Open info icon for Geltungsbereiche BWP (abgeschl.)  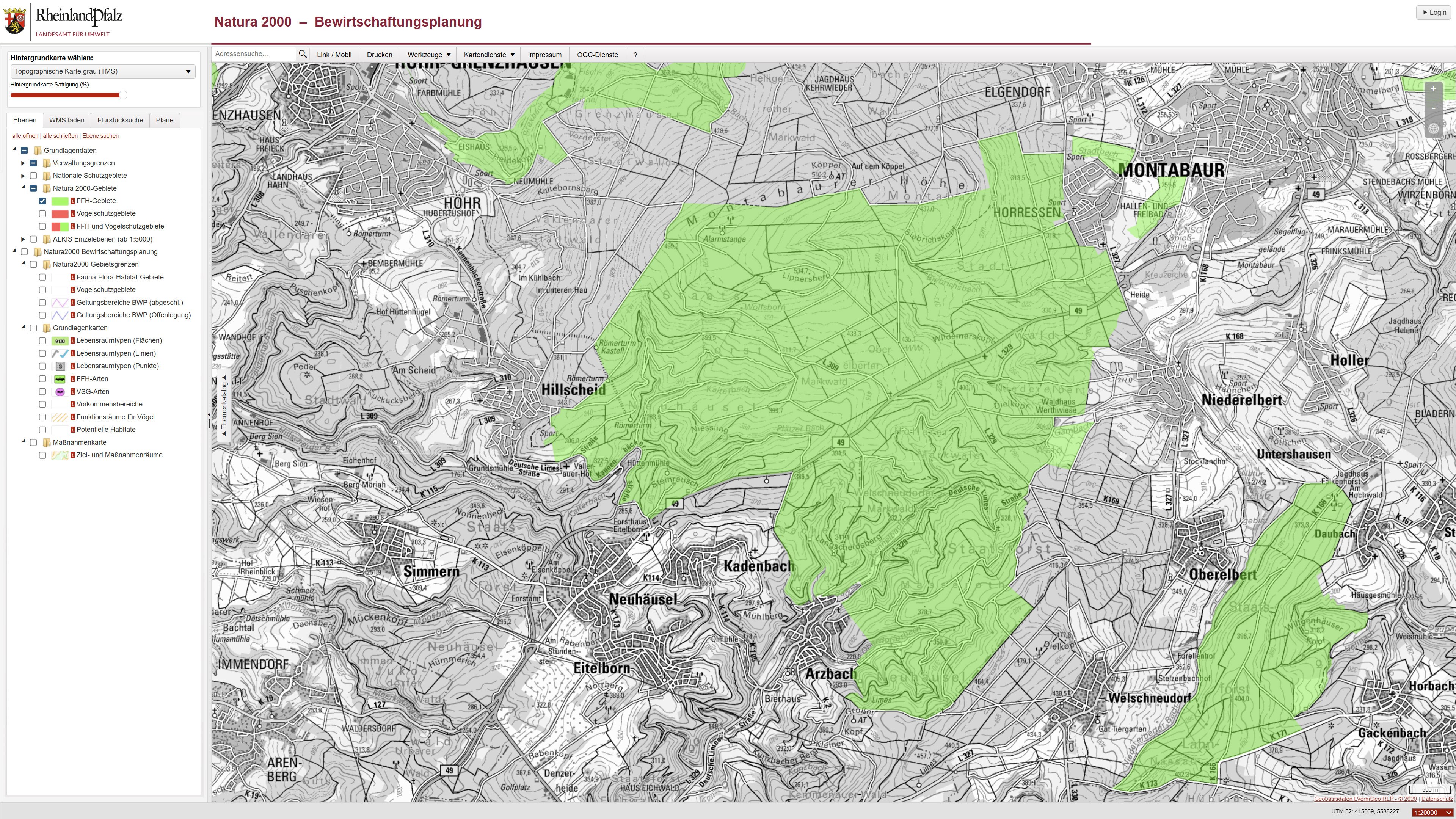coord(72,303)
